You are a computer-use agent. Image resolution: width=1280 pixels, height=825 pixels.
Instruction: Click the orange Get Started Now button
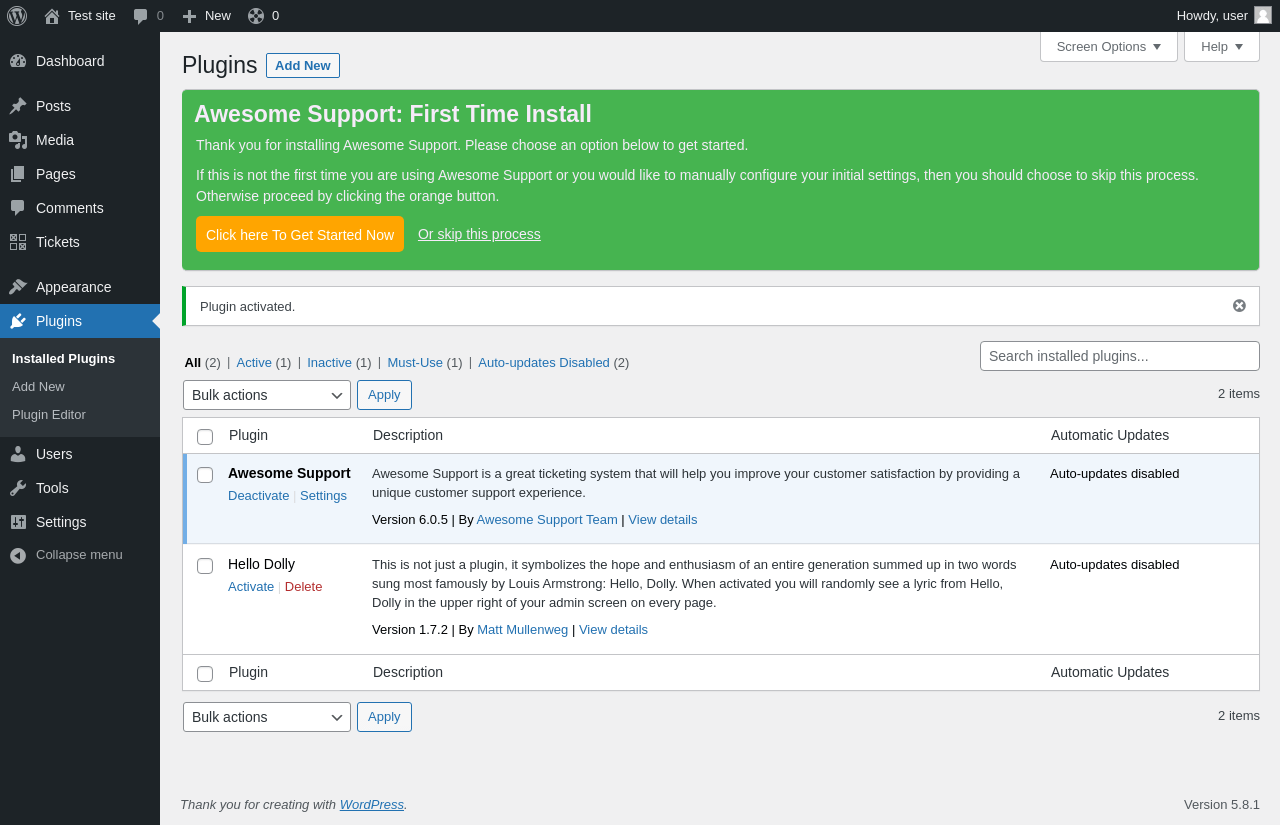300,234
